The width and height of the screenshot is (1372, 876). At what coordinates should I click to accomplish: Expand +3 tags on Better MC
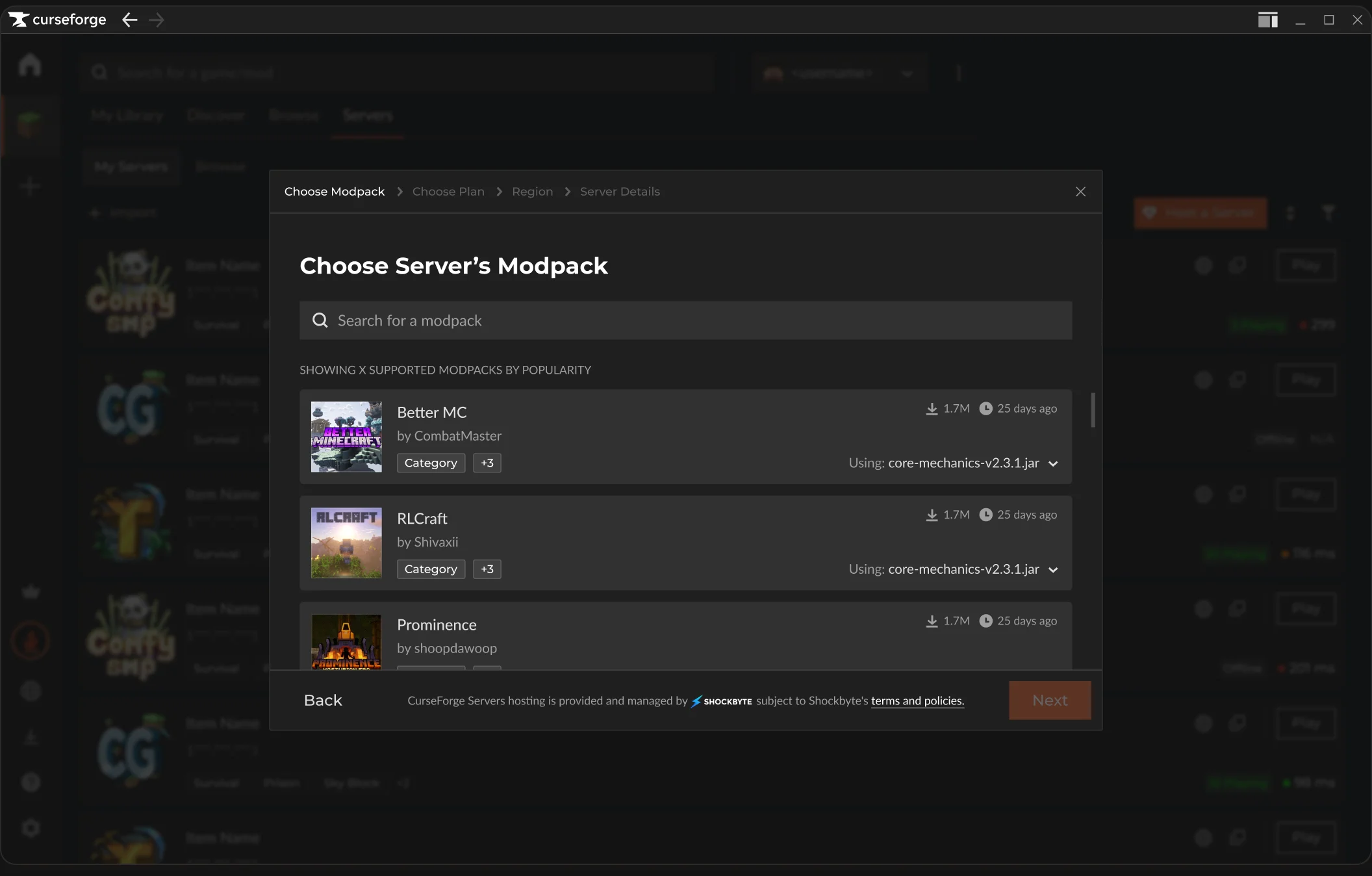pyautogui.click(x=487, y=463)
